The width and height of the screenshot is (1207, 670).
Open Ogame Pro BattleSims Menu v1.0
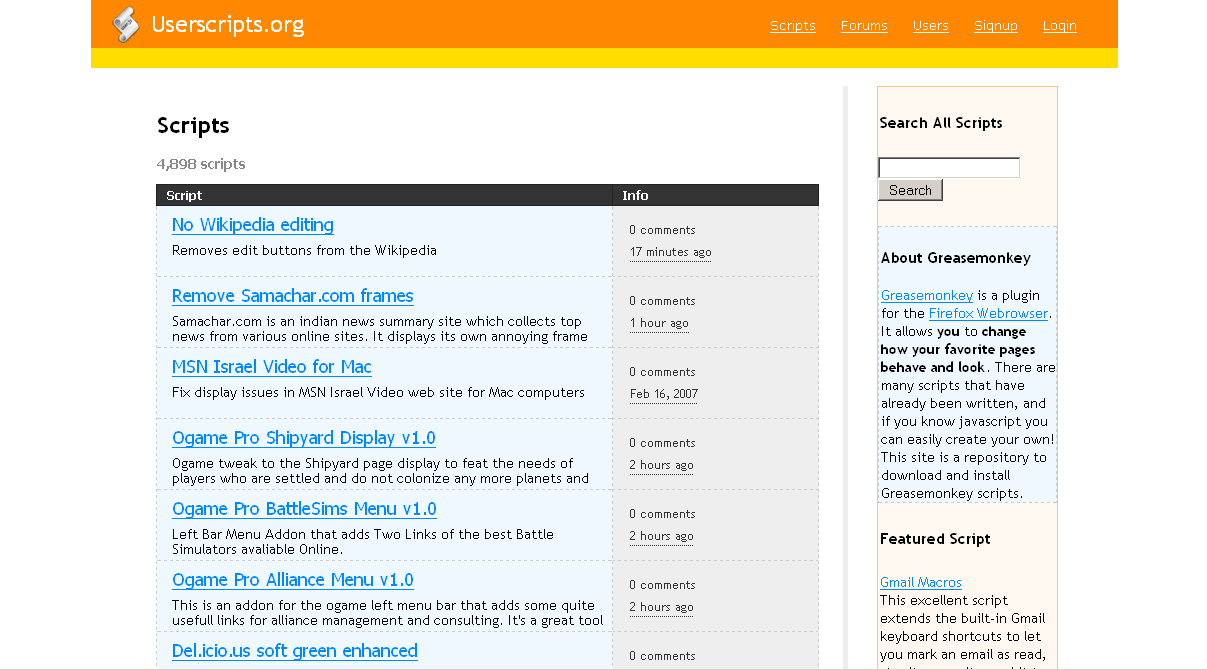click(304, 509)
